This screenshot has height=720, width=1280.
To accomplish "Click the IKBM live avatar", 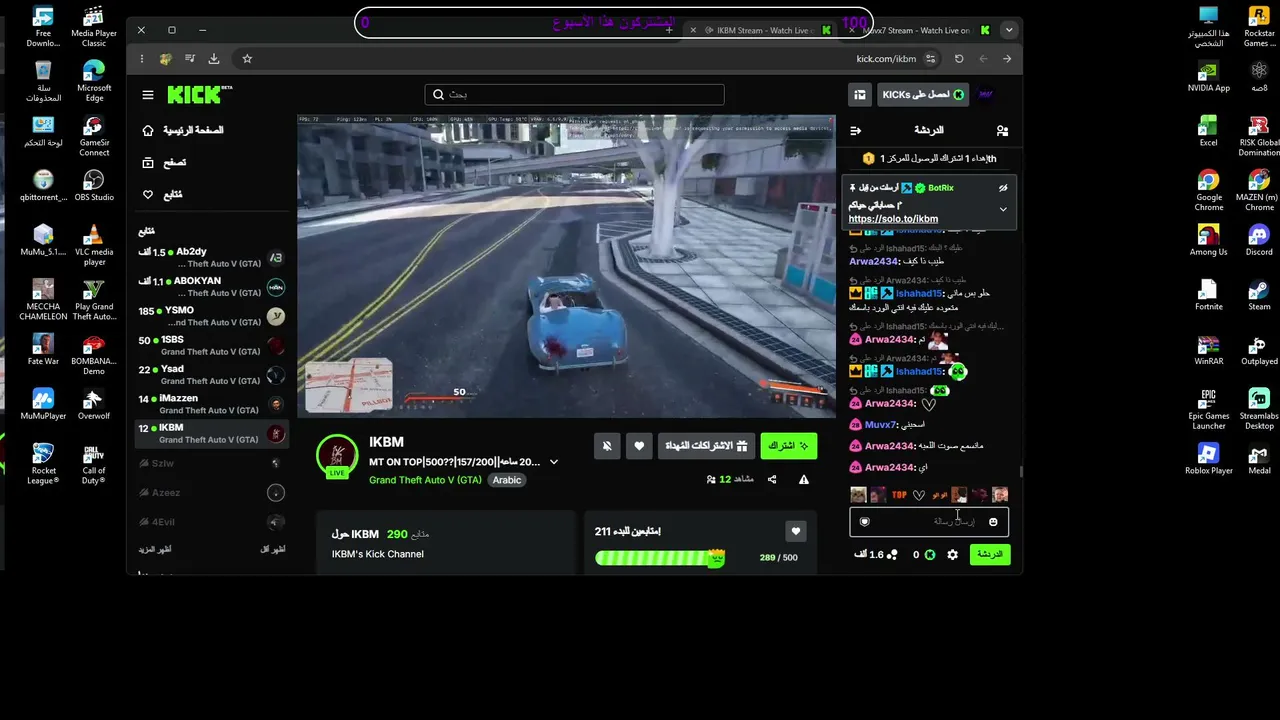I will (337, 456).
